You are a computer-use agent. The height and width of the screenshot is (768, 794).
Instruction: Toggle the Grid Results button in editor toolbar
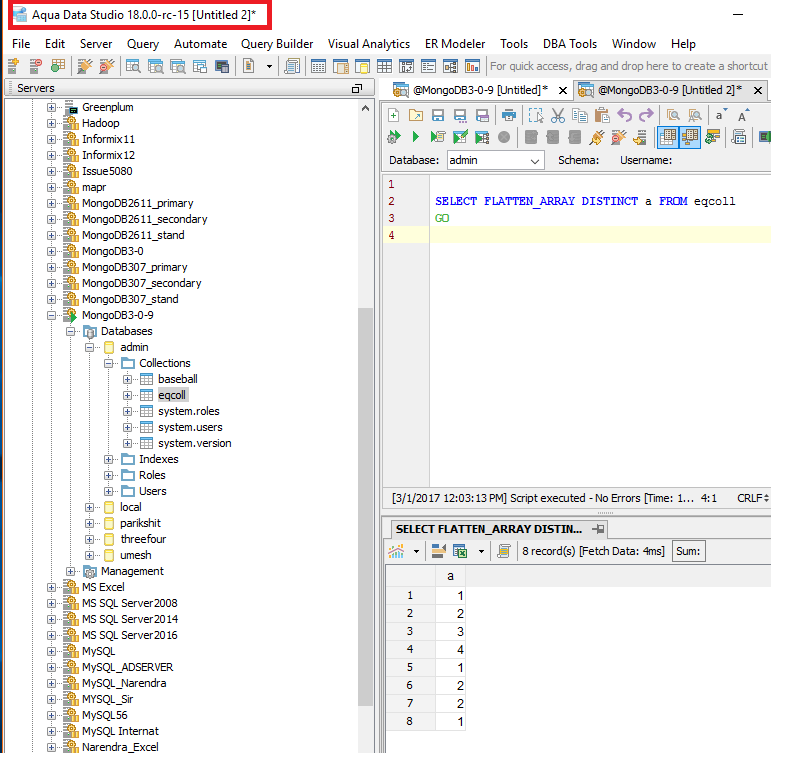[x=668, y=137]
